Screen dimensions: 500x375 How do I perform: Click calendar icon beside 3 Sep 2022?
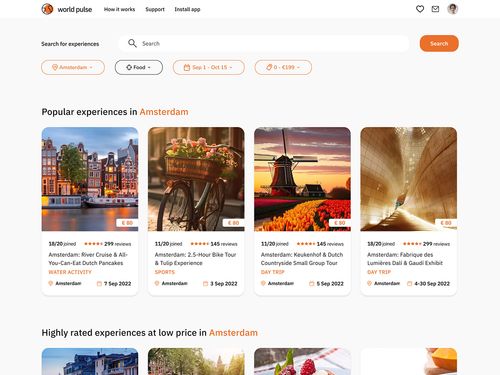[x=206, y=284]
